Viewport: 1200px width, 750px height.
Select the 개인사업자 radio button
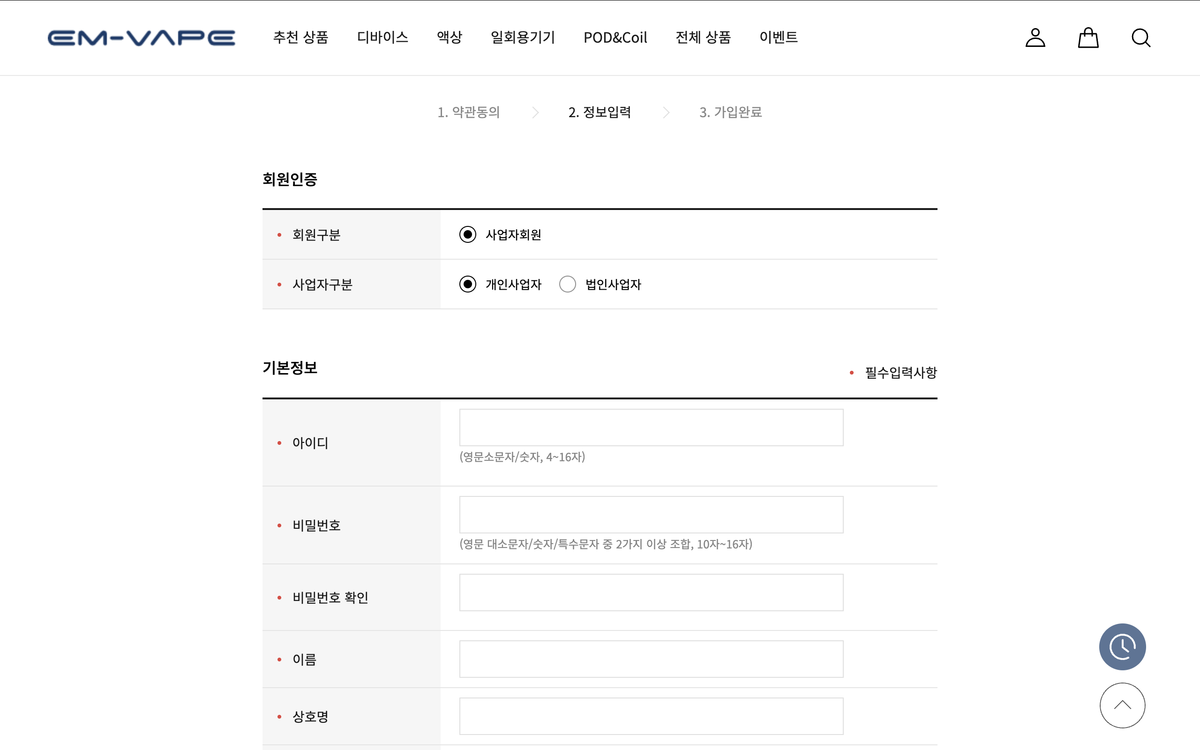(468, 284)
